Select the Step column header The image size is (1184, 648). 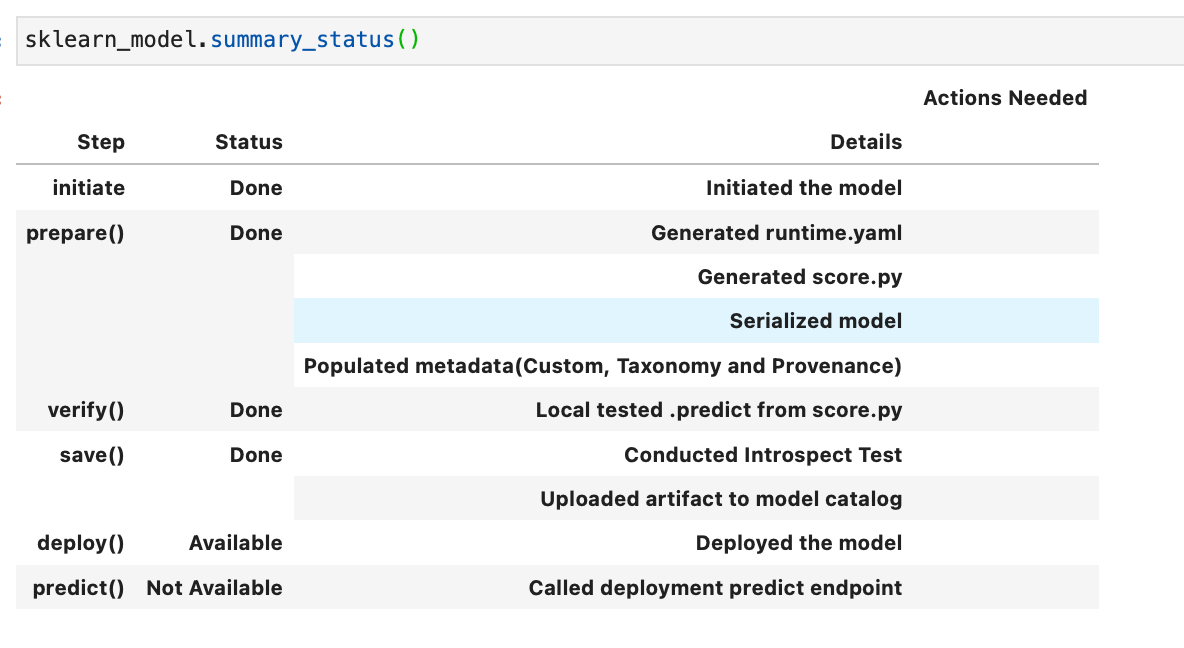pos(100,142)
